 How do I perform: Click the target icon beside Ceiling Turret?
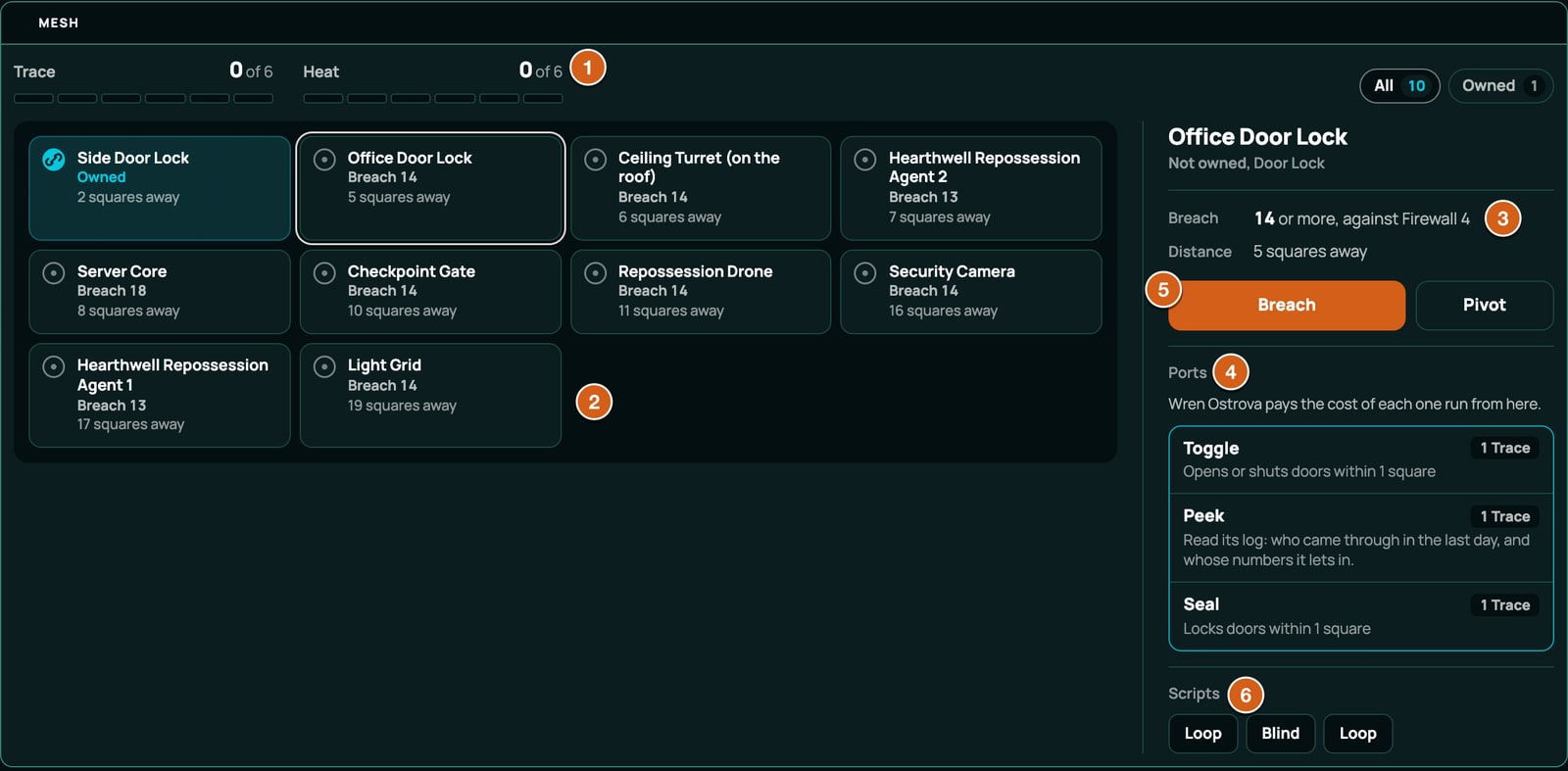[x=595, y=159]
